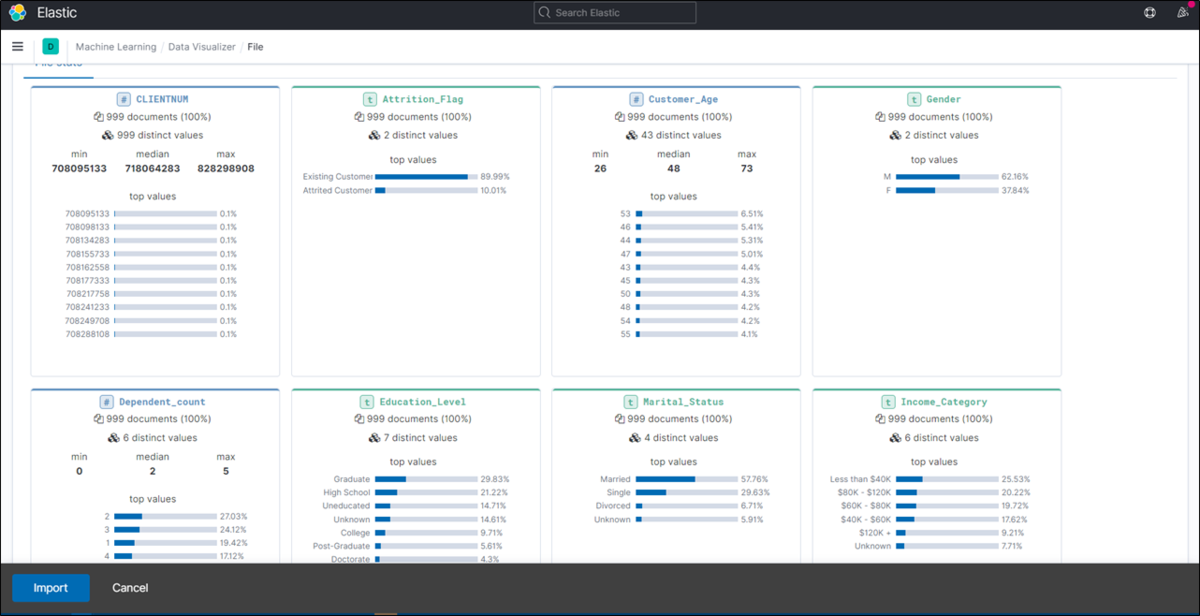1200x616 pixels.
Task: Click the CLIENTNUM number type icon
Action: [x=124, y=99]
